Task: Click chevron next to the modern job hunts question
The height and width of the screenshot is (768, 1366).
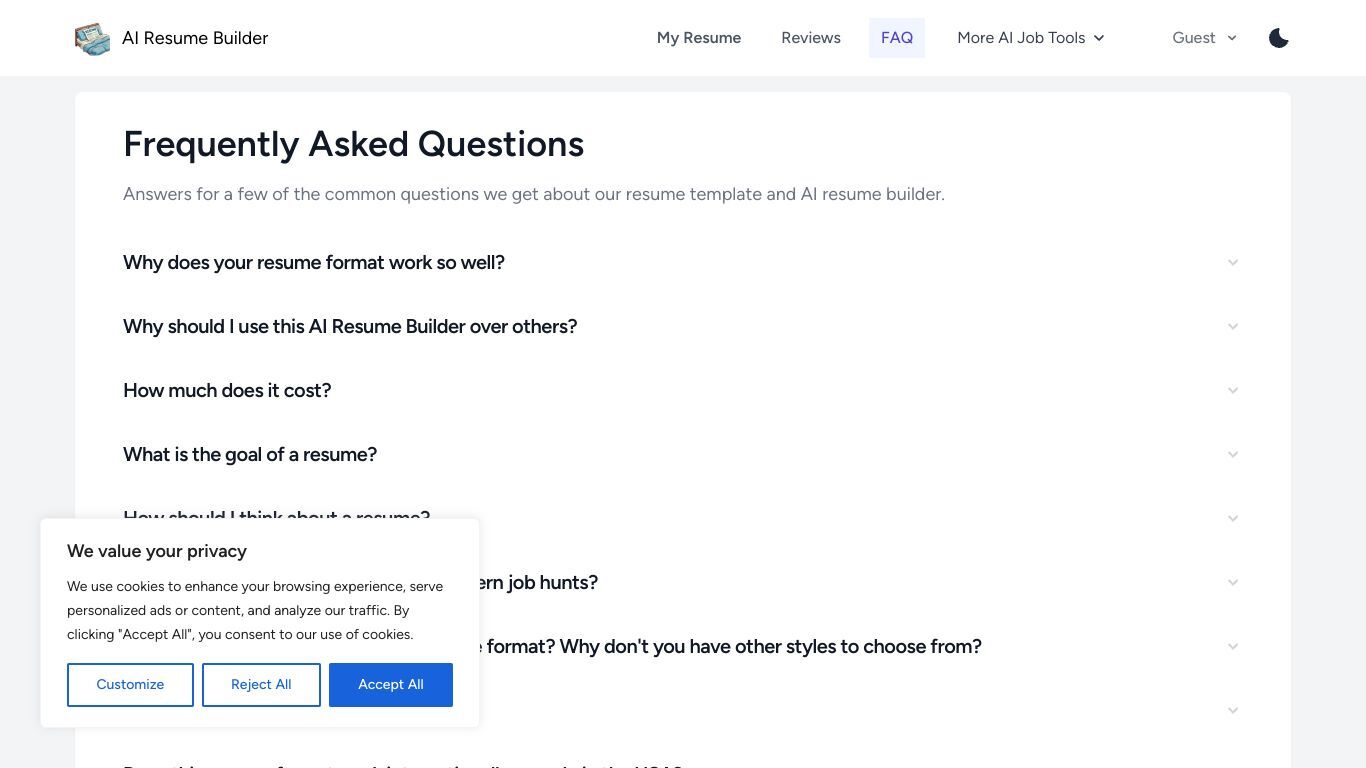Action: pyautogui.click(x=1233, y=582)
